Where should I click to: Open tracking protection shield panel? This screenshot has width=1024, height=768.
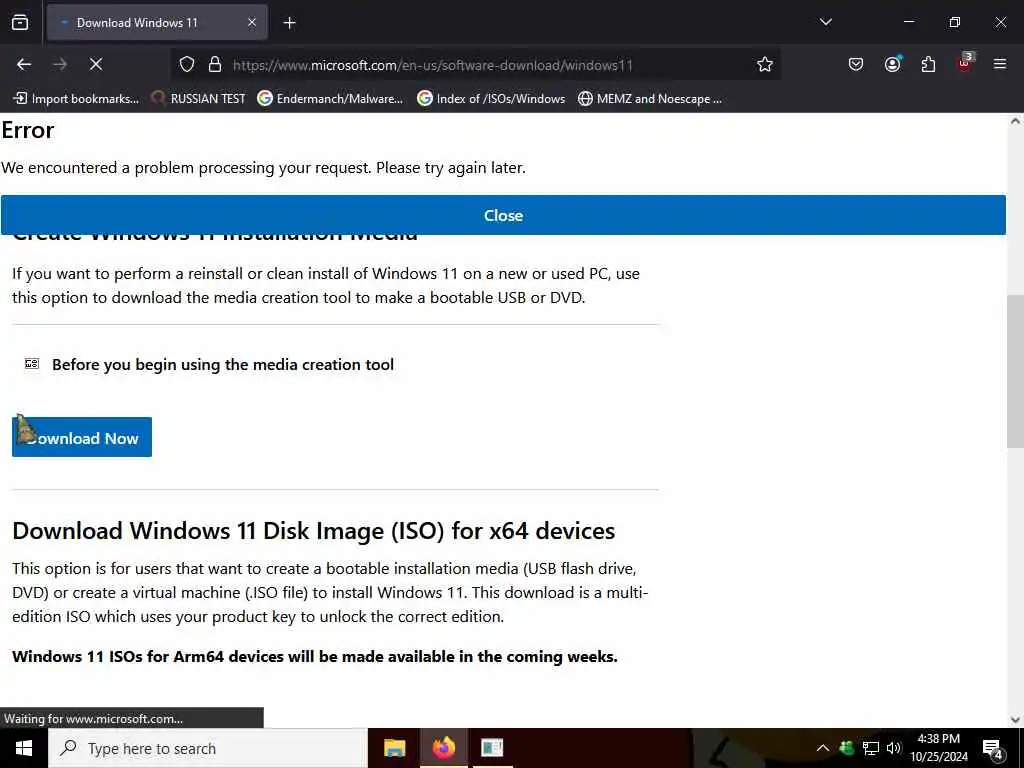coord(187,65)
